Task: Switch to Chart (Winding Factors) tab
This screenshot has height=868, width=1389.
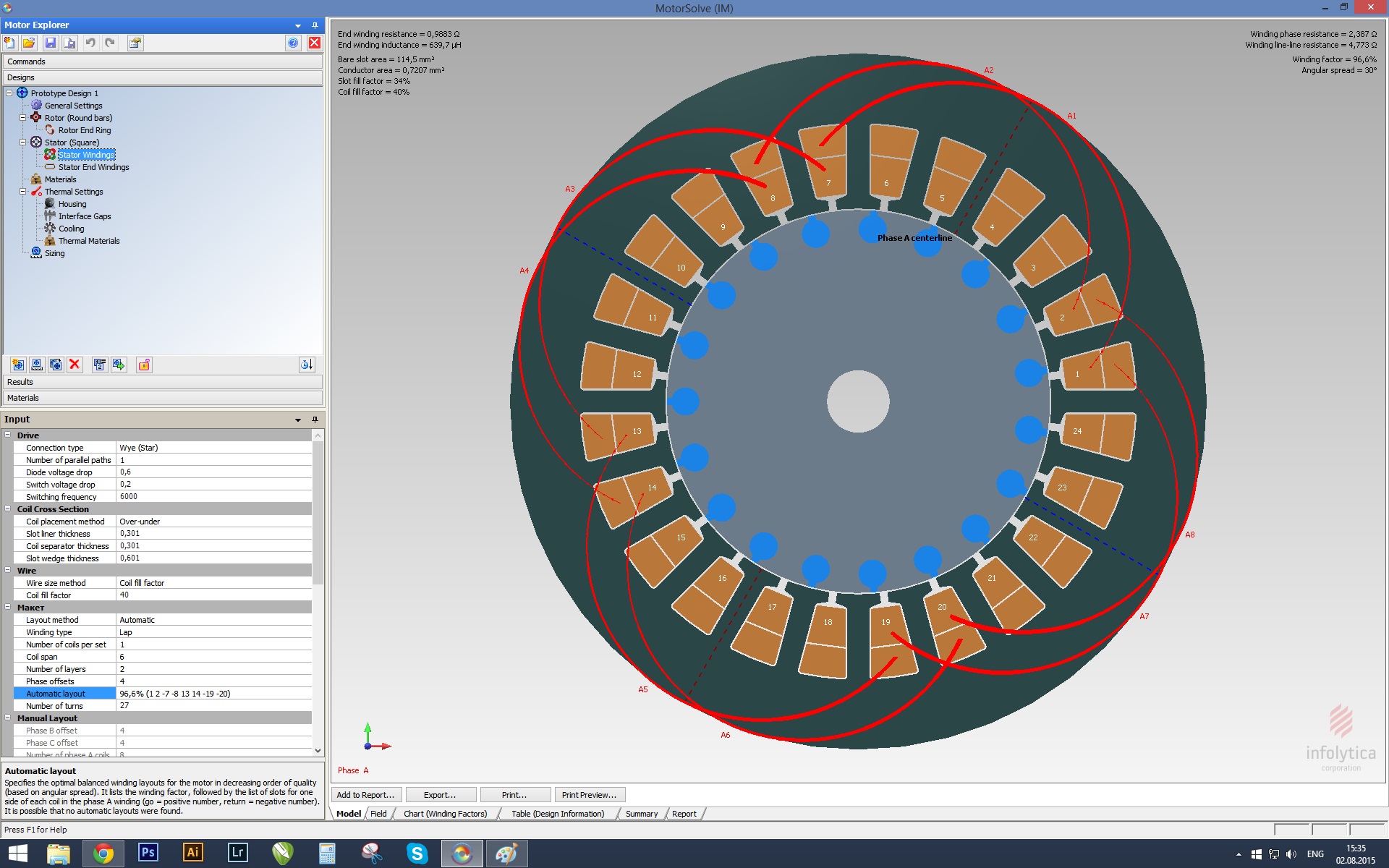Action: tap(445, 814)
